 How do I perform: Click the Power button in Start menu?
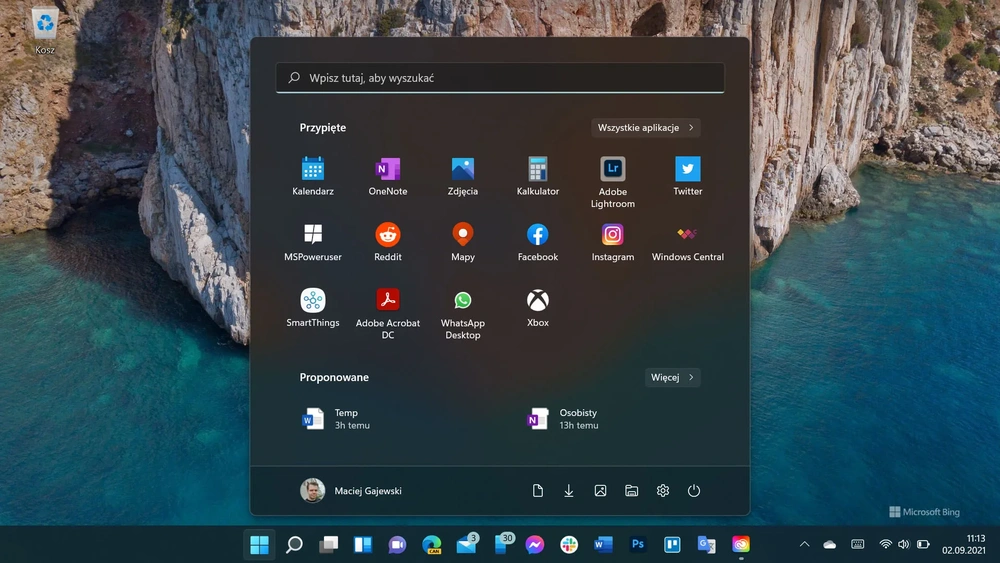(694, 490)
